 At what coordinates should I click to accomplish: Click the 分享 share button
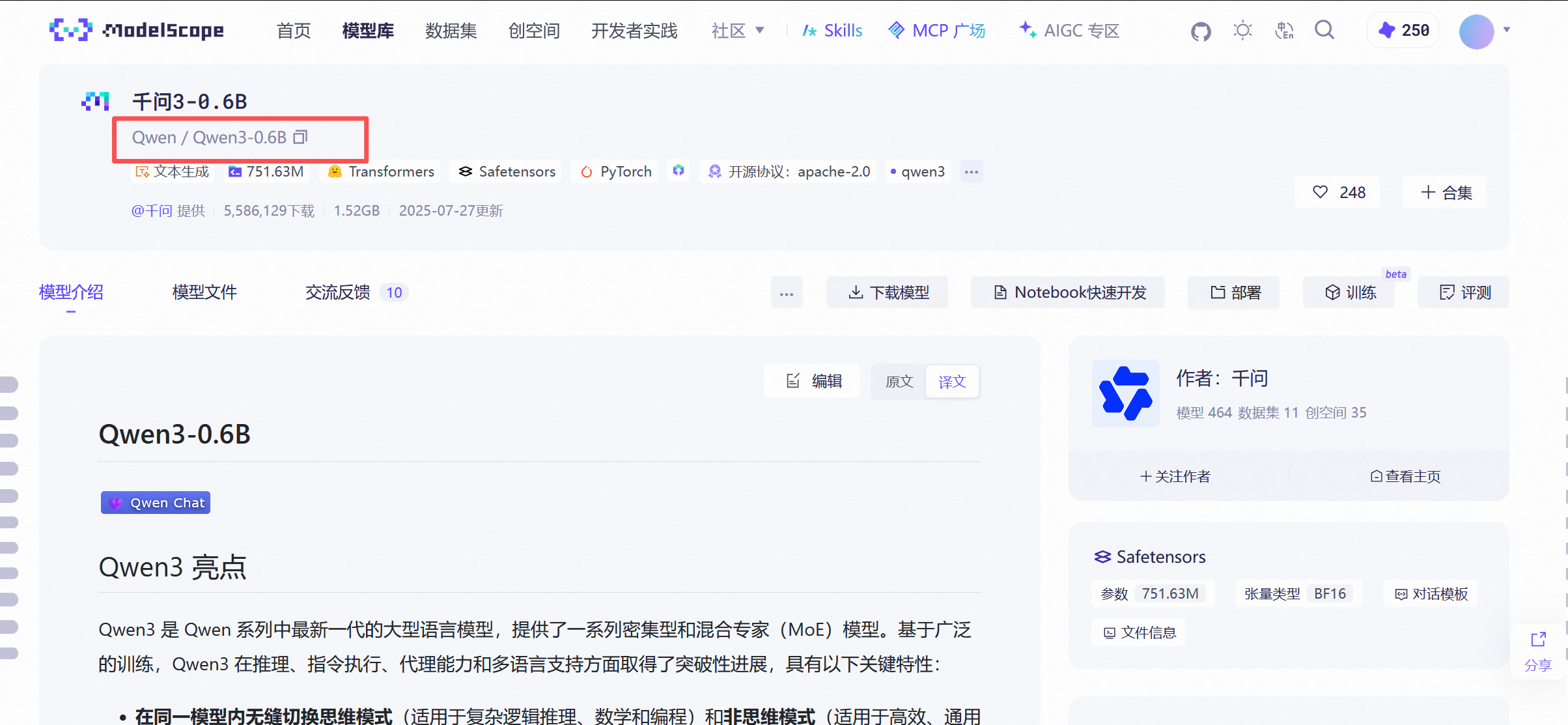[x=1538, y=651]
